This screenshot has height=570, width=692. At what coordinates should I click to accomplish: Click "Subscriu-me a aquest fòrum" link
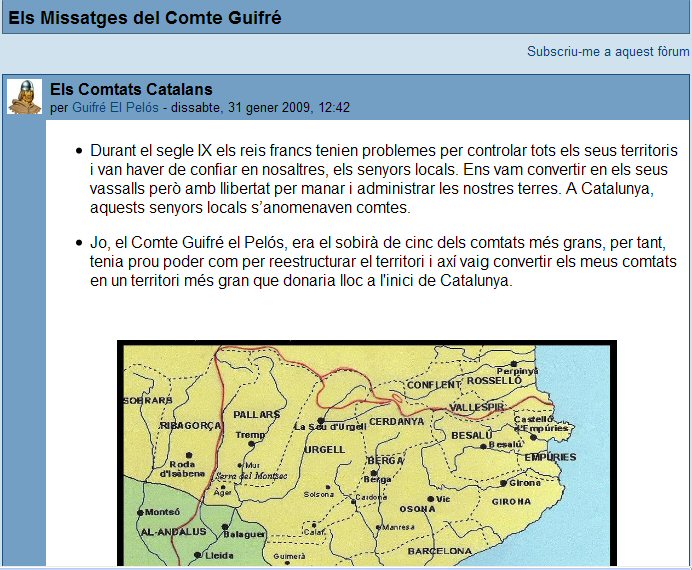coord(608,51)
